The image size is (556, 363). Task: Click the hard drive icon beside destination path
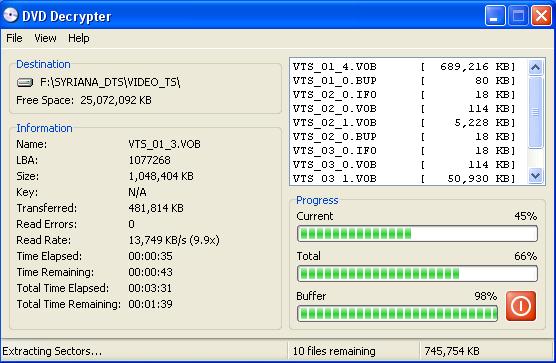(25, 83)
